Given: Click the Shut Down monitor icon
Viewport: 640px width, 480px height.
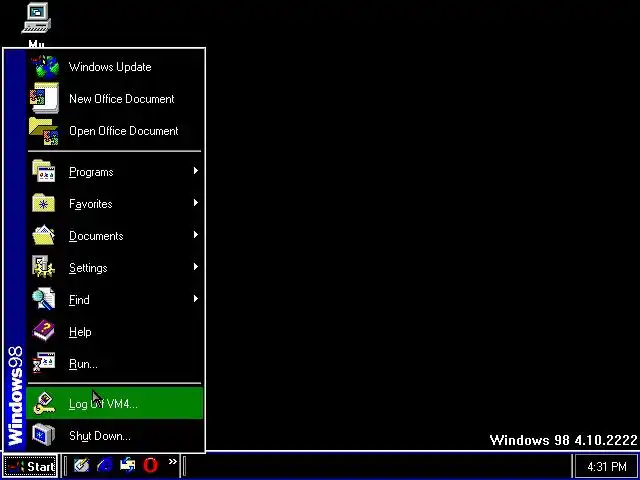Looking at the screenshot, I should pyautogui.click(x=43, y=435).
